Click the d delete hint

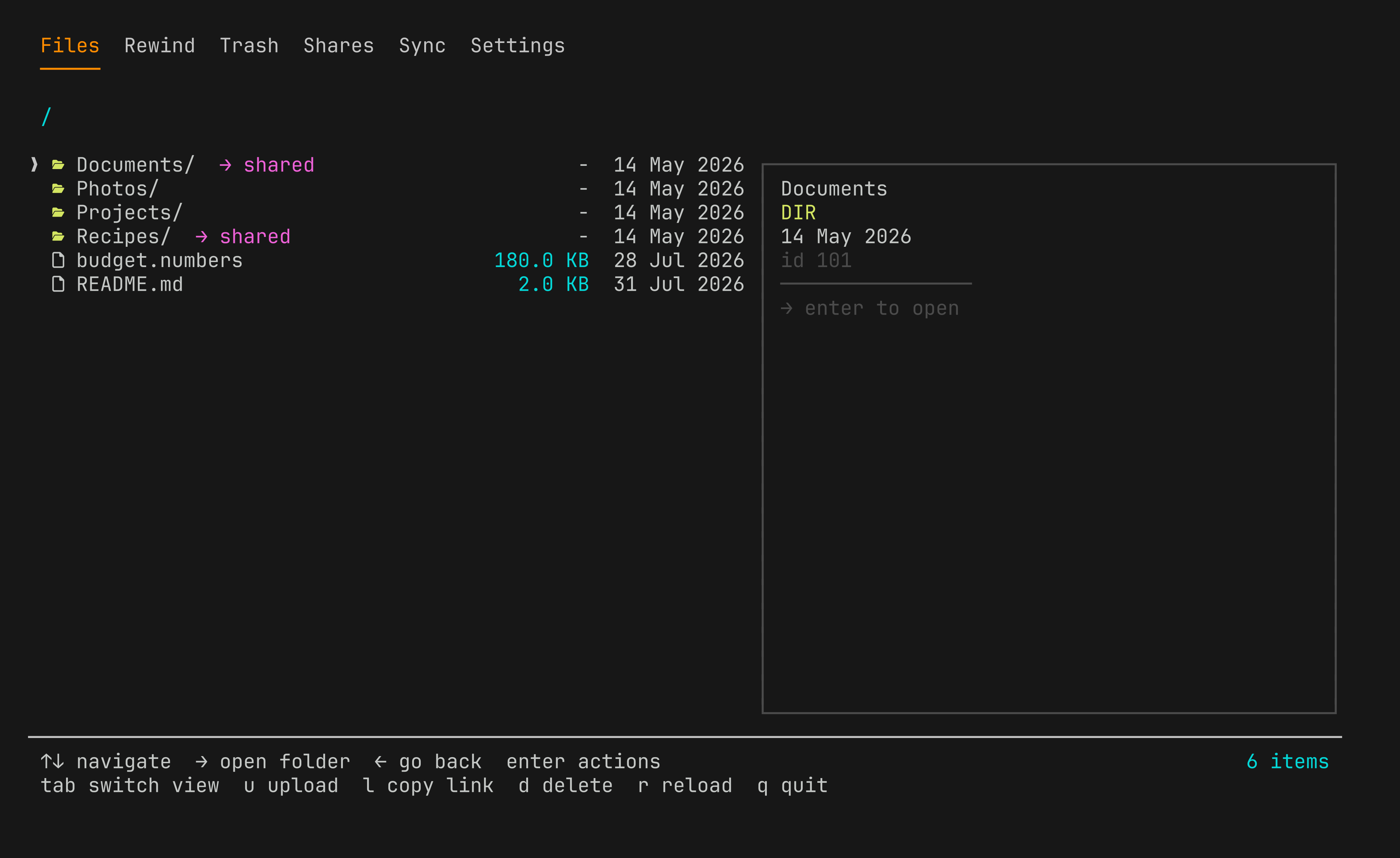tap(565, 785)
